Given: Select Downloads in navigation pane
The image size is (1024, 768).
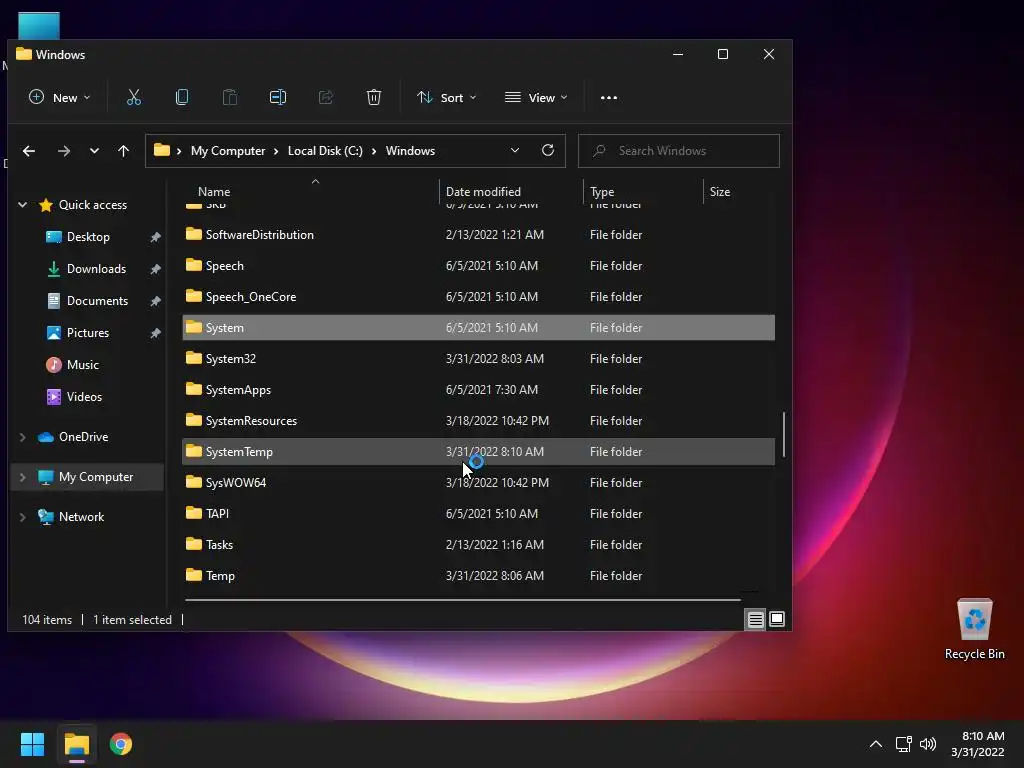Looking at the screenshot, I should tap(97, 269).
